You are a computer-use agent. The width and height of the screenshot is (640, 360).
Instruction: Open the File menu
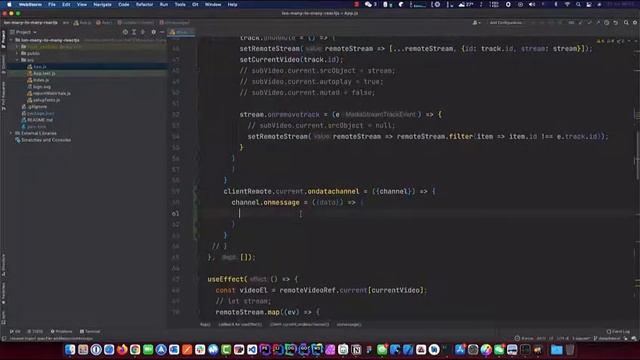pos(52,4)
